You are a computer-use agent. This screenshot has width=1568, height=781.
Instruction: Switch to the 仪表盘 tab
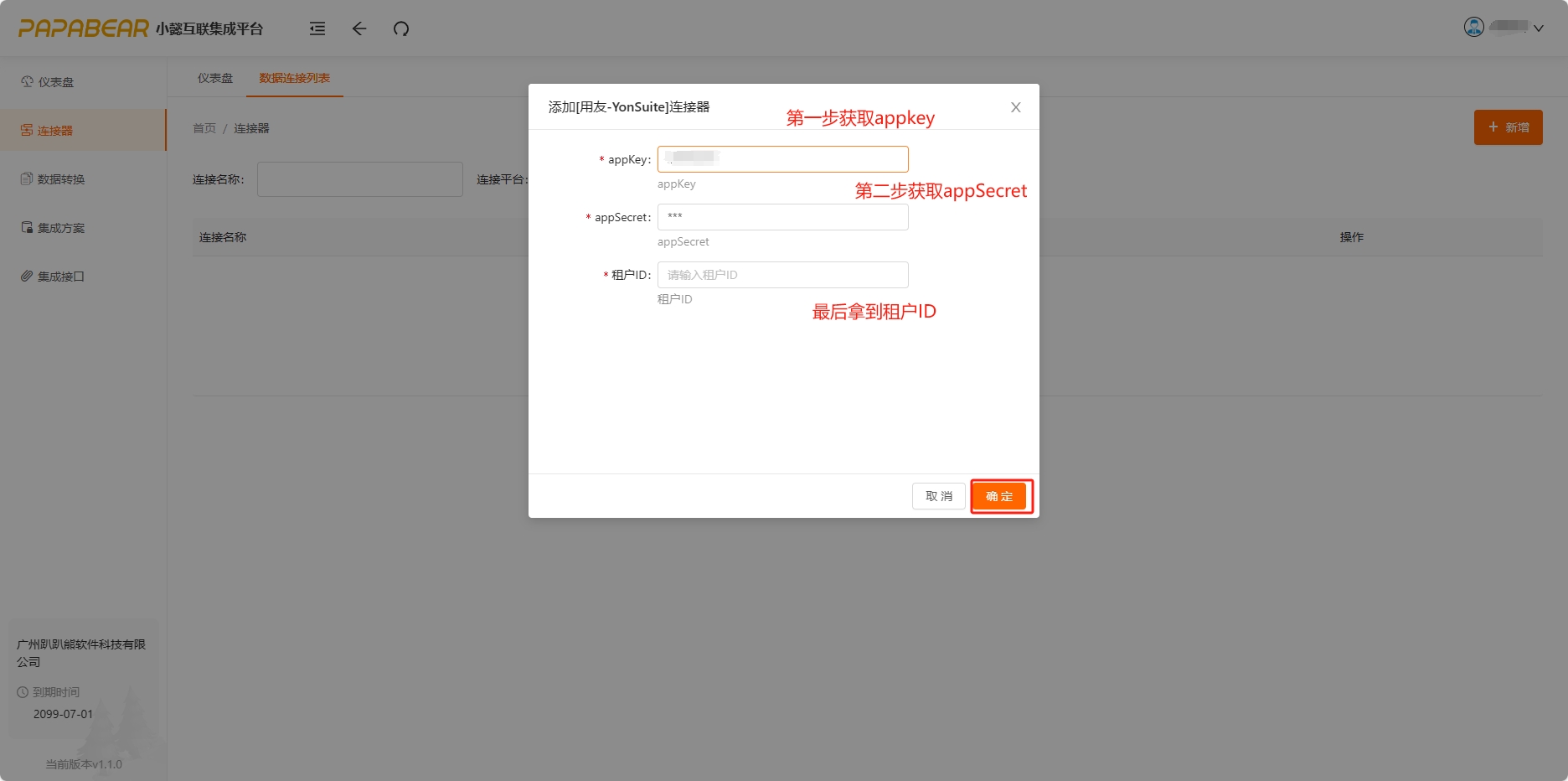(215, 78)
